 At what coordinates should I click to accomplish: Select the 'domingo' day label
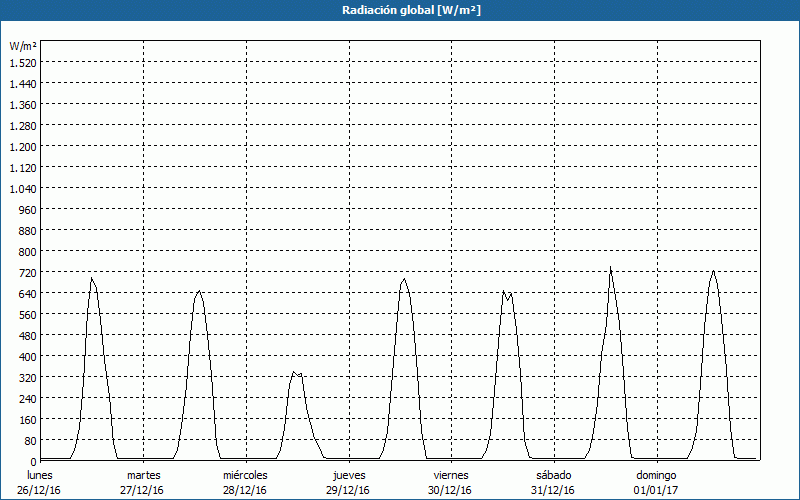pos(656,475)
